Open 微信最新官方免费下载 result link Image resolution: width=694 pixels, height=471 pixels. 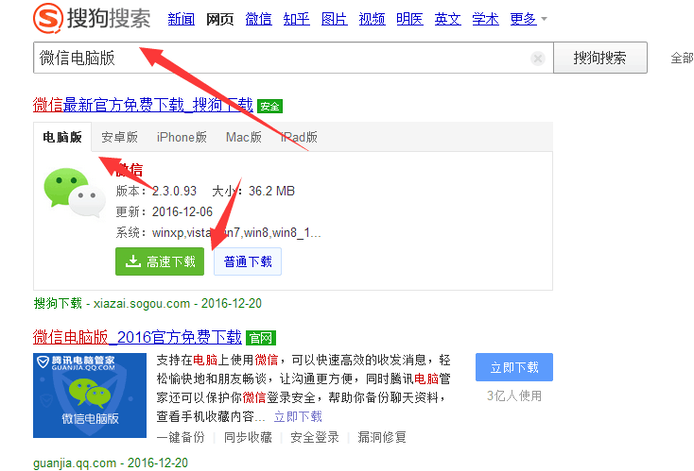click(x=143, y=105)
